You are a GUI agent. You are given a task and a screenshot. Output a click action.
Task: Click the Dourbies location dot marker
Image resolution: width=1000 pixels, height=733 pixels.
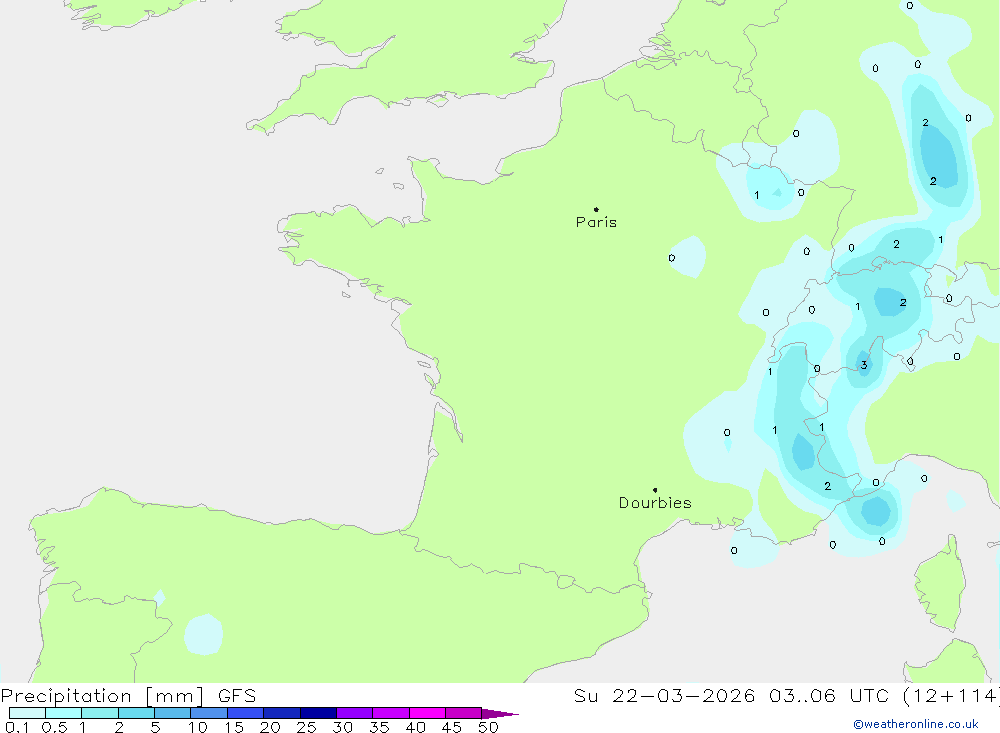point(655,490)
